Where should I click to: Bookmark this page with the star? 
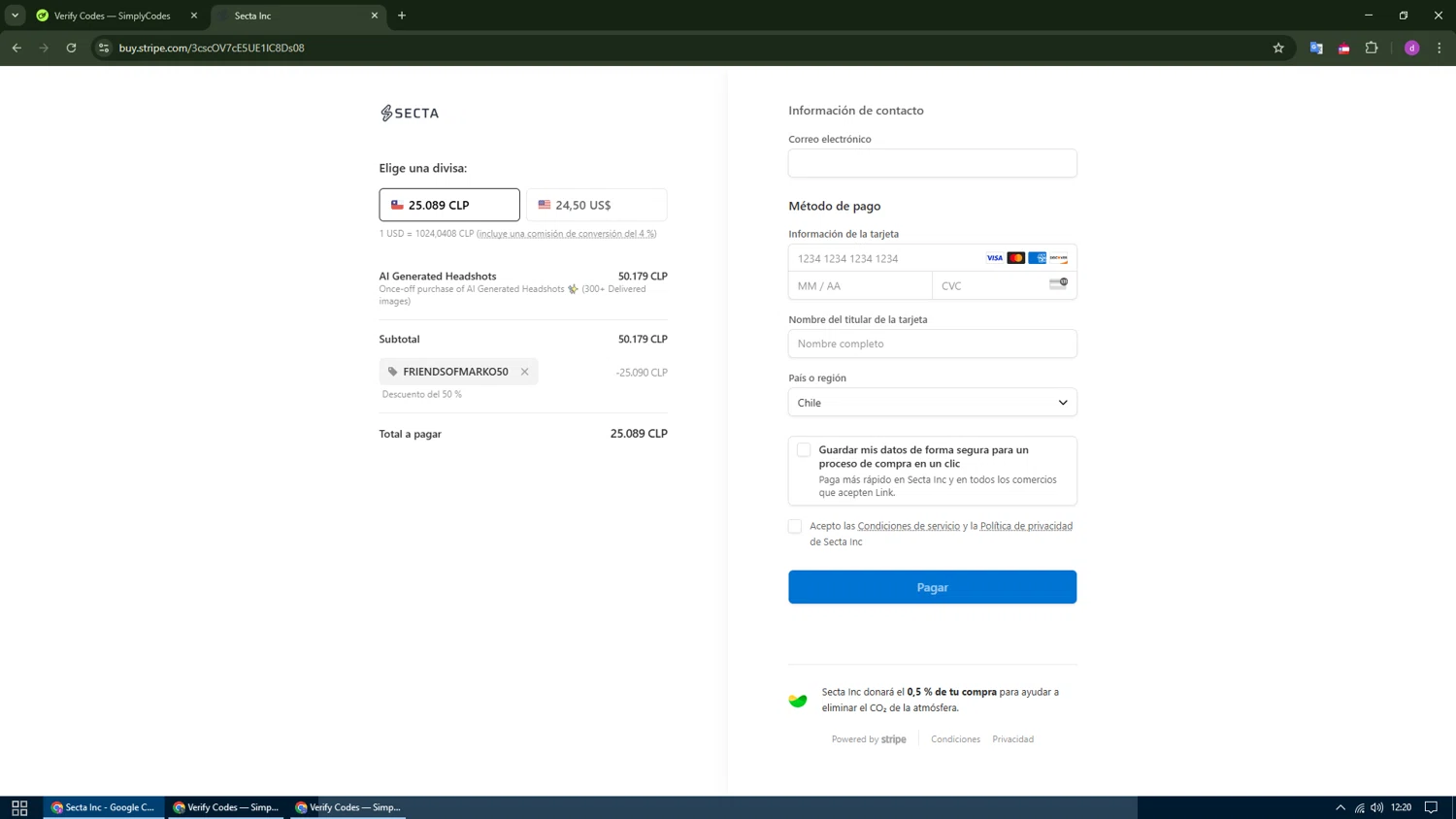pos(1278,48)
